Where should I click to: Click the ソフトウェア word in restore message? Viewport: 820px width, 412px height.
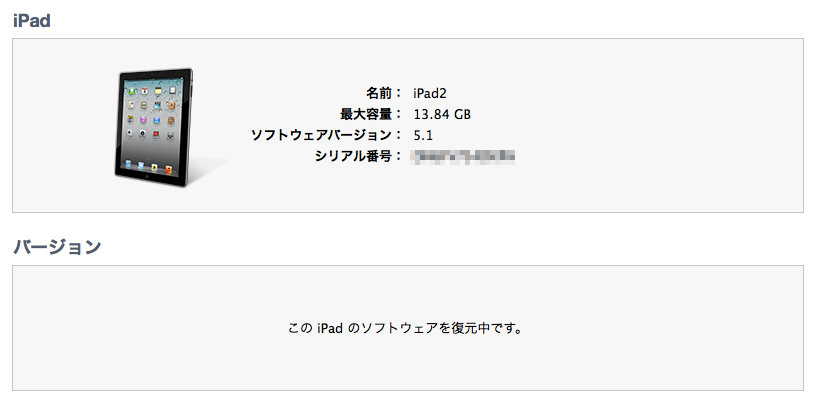pyautogui.click(x=400, y=328)
